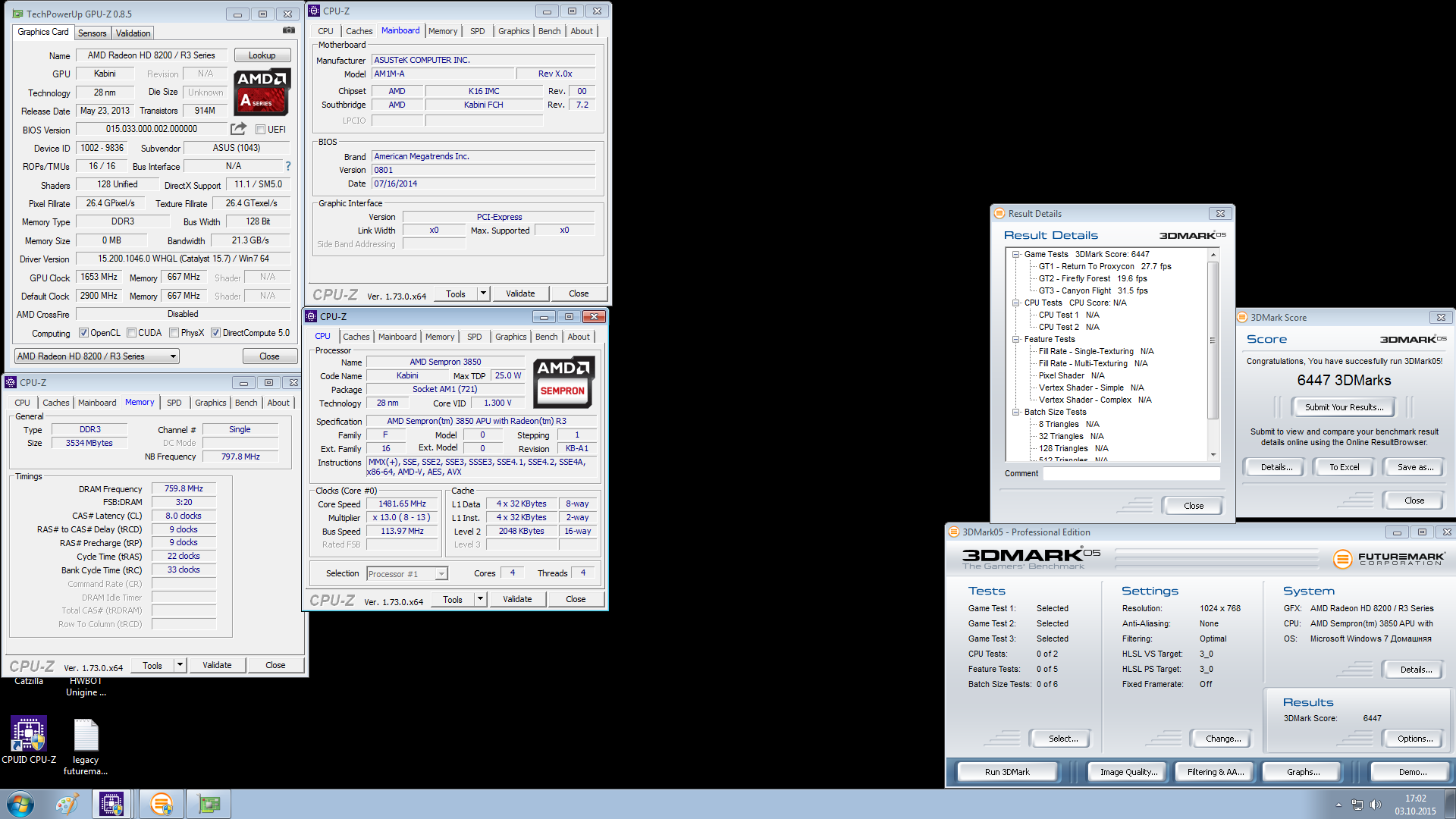This screenshot has width=1456, height=819.
Task: Click the Lookup button in GPU-Z
Action: pos(262,55)
